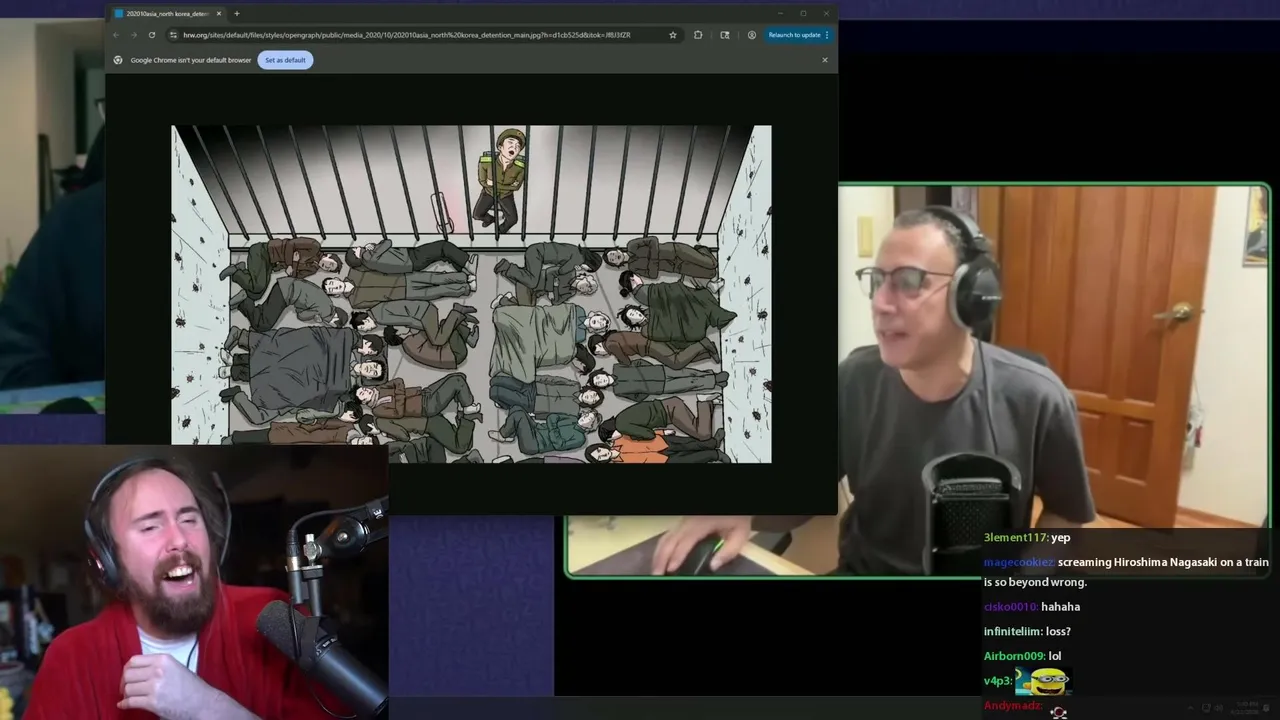1280x720 pixels.
Task: Click the detention cell illustration image
Action: pos(471,294)
